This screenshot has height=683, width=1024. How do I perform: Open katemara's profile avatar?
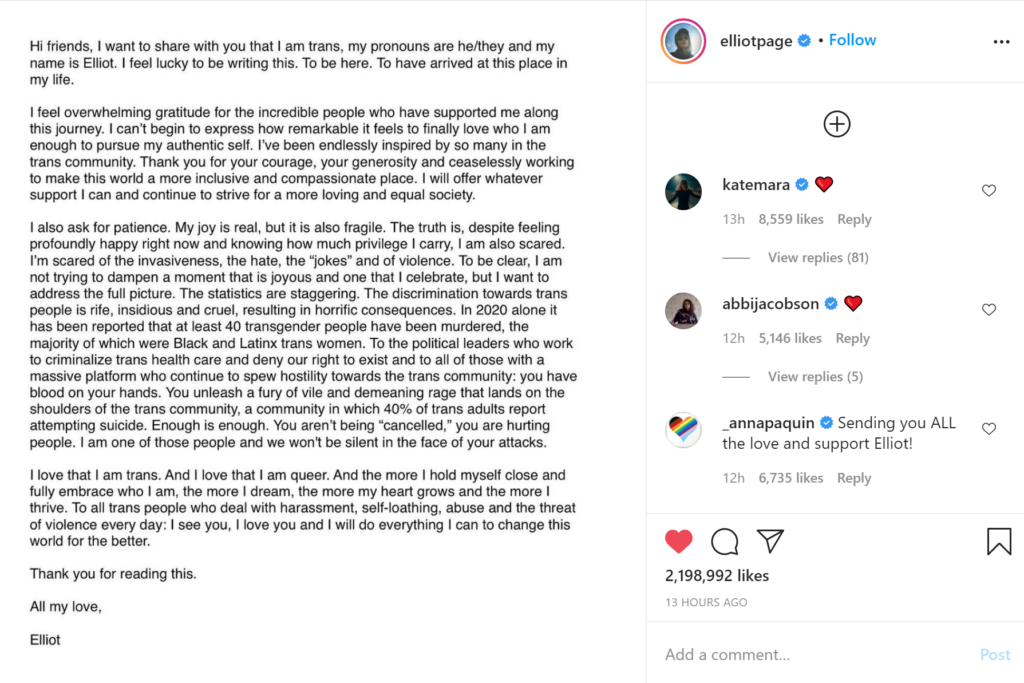[x=683, y=191]
